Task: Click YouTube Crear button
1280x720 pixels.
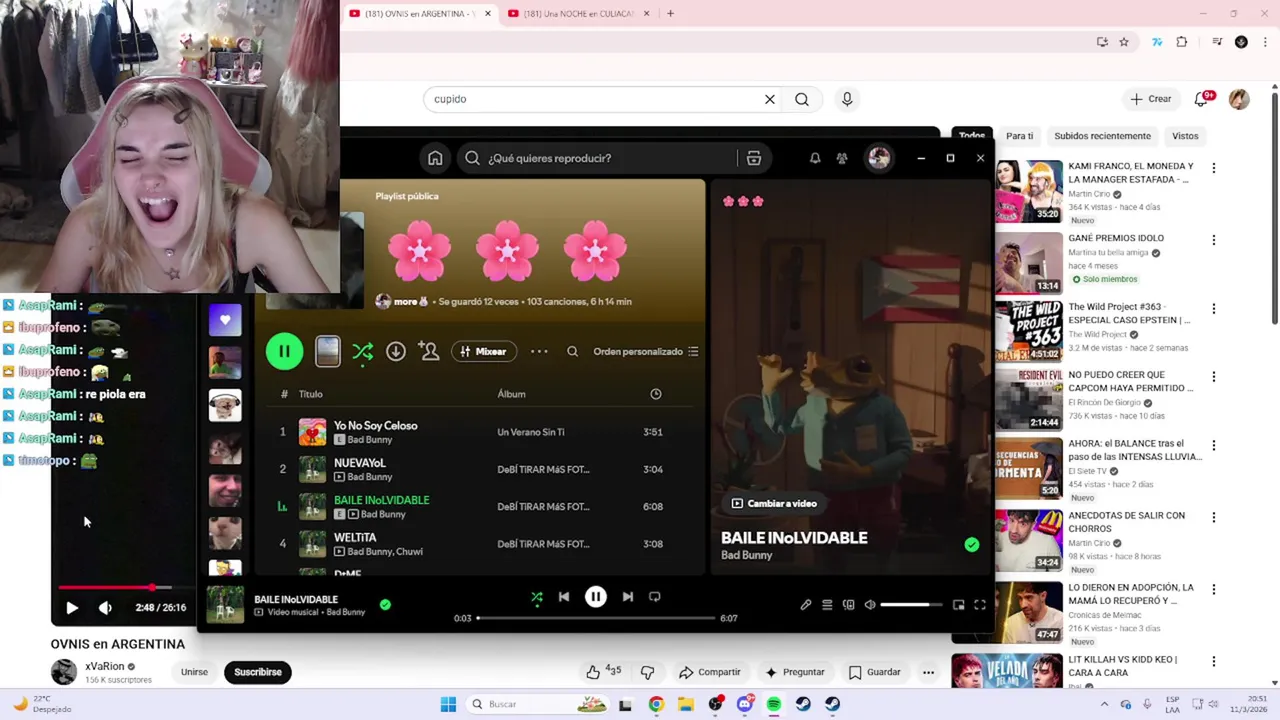Action: (1151, 99)
